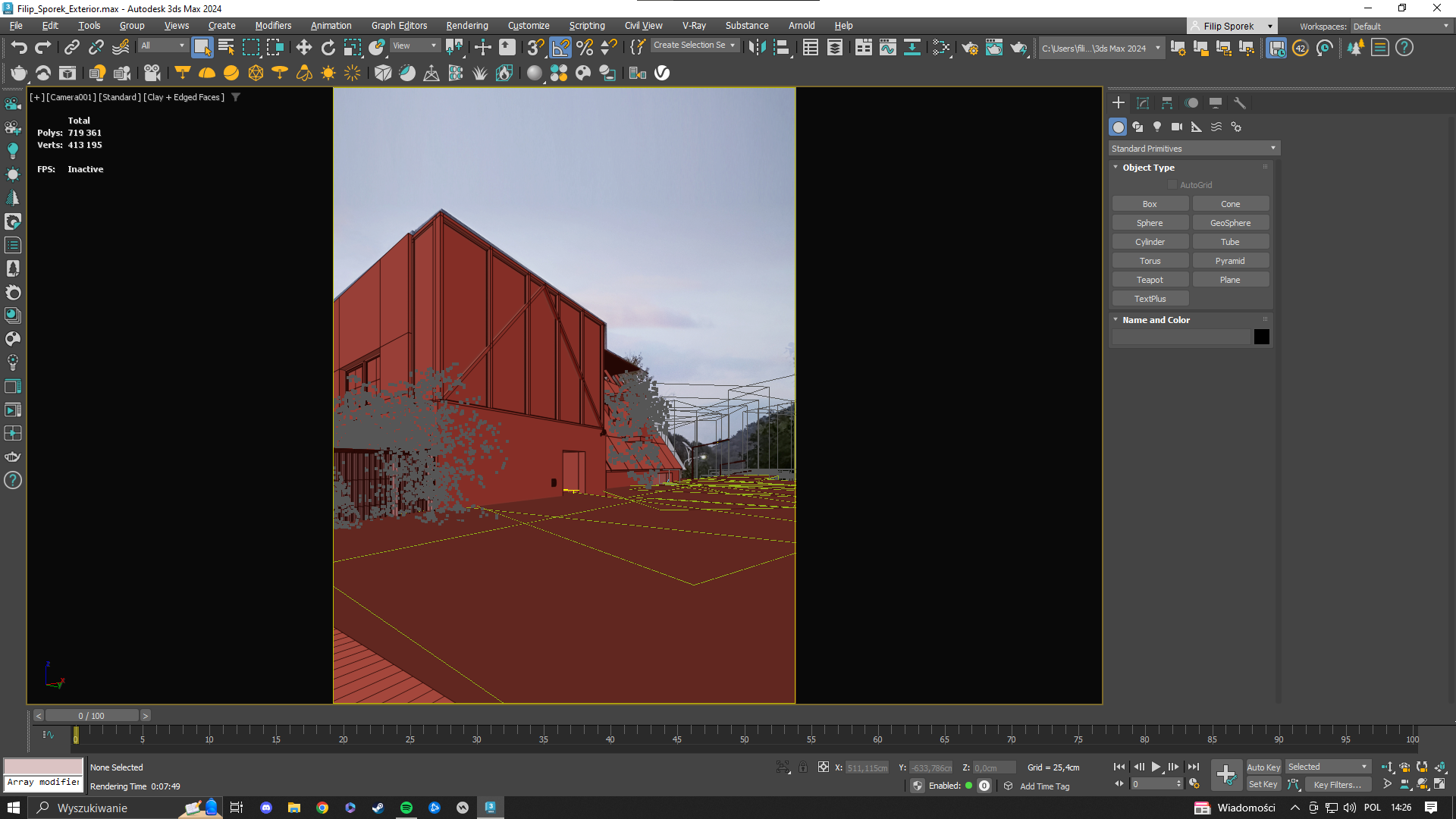The height and width of the screenshot is (819, 1456).
Task: Toggle Auto Key animation mode
Action: pyautogui.click(x=1263, y=767)
